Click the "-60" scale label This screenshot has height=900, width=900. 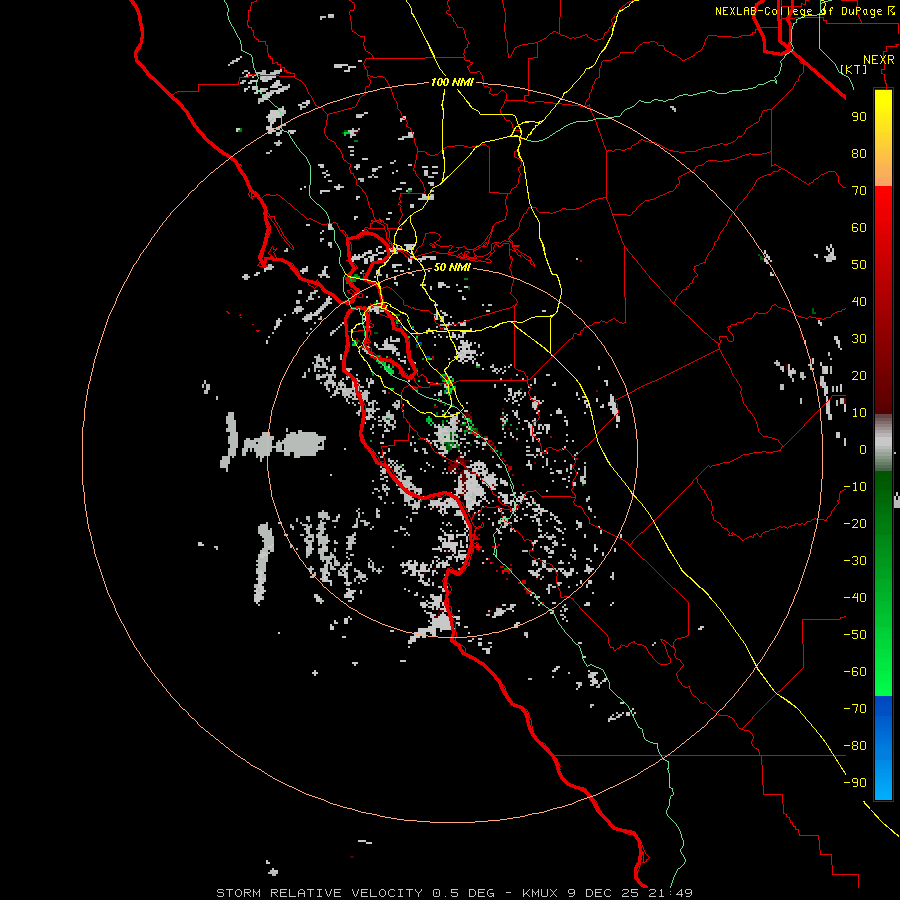[855, 672]
